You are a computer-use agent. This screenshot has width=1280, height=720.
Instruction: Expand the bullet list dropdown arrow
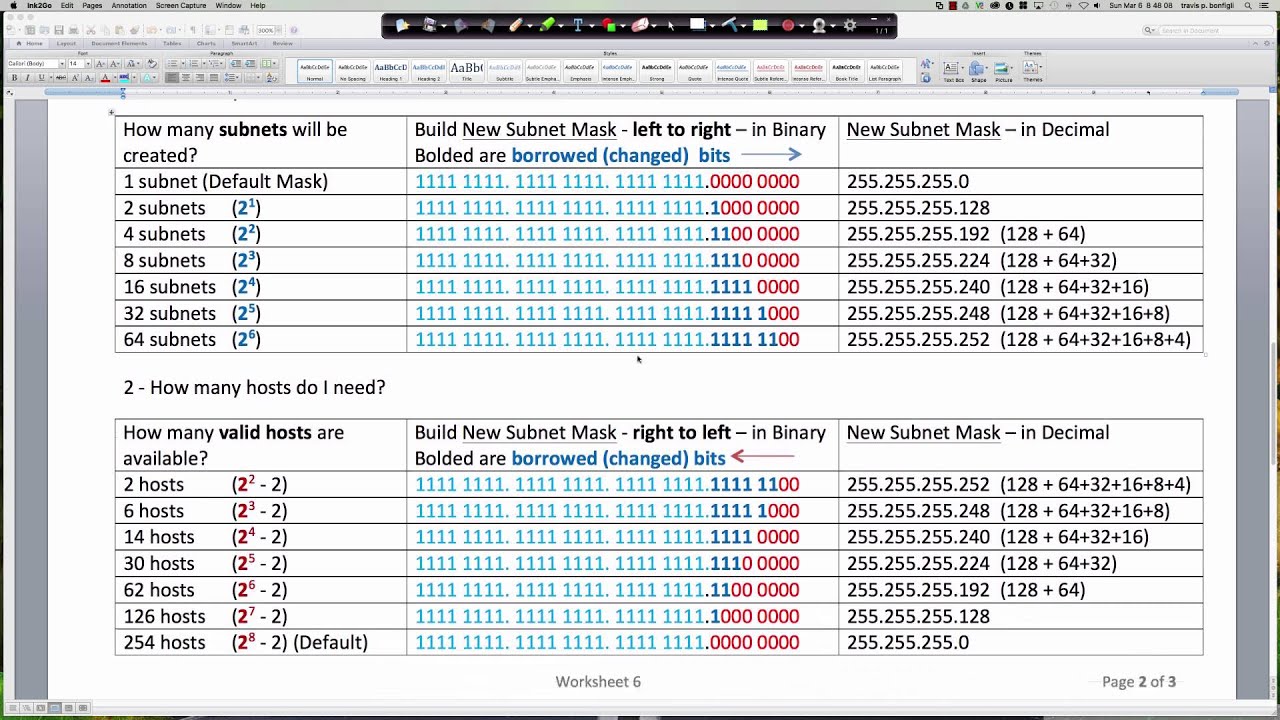[183, 64]
